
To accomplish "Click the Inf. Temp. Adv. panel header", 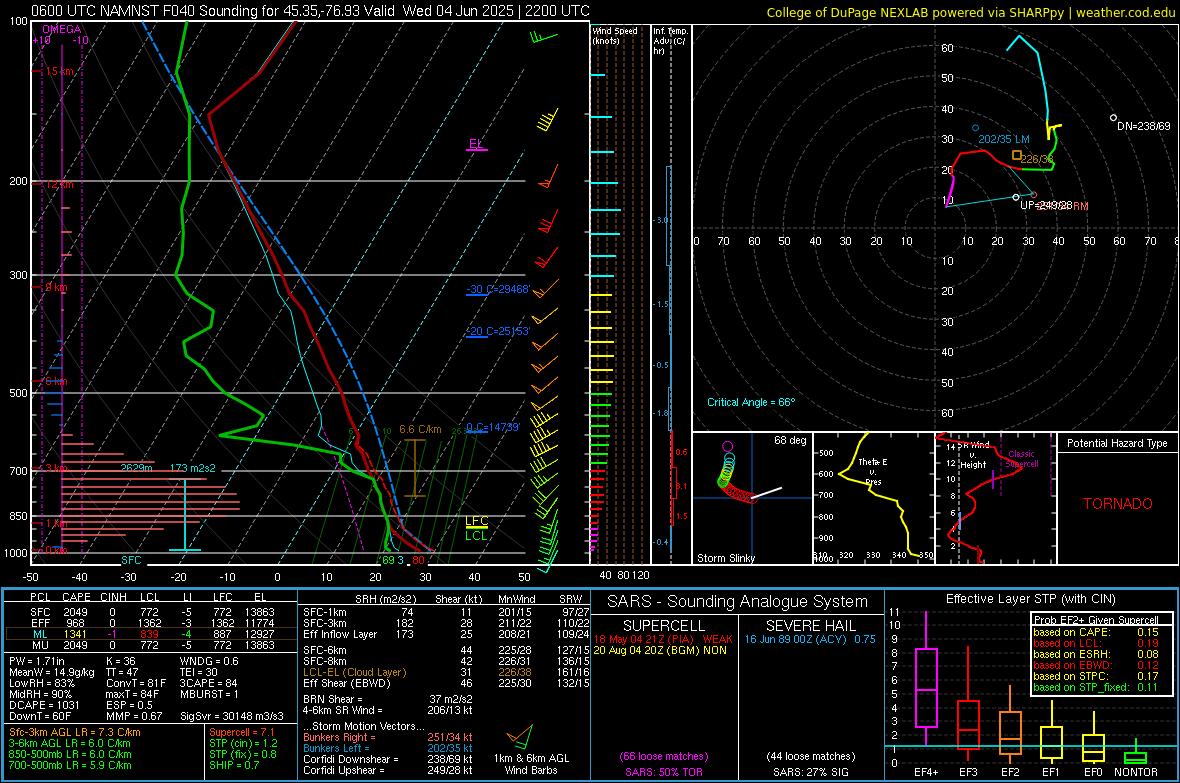I will pyautogui.click(x=670, y=41).
